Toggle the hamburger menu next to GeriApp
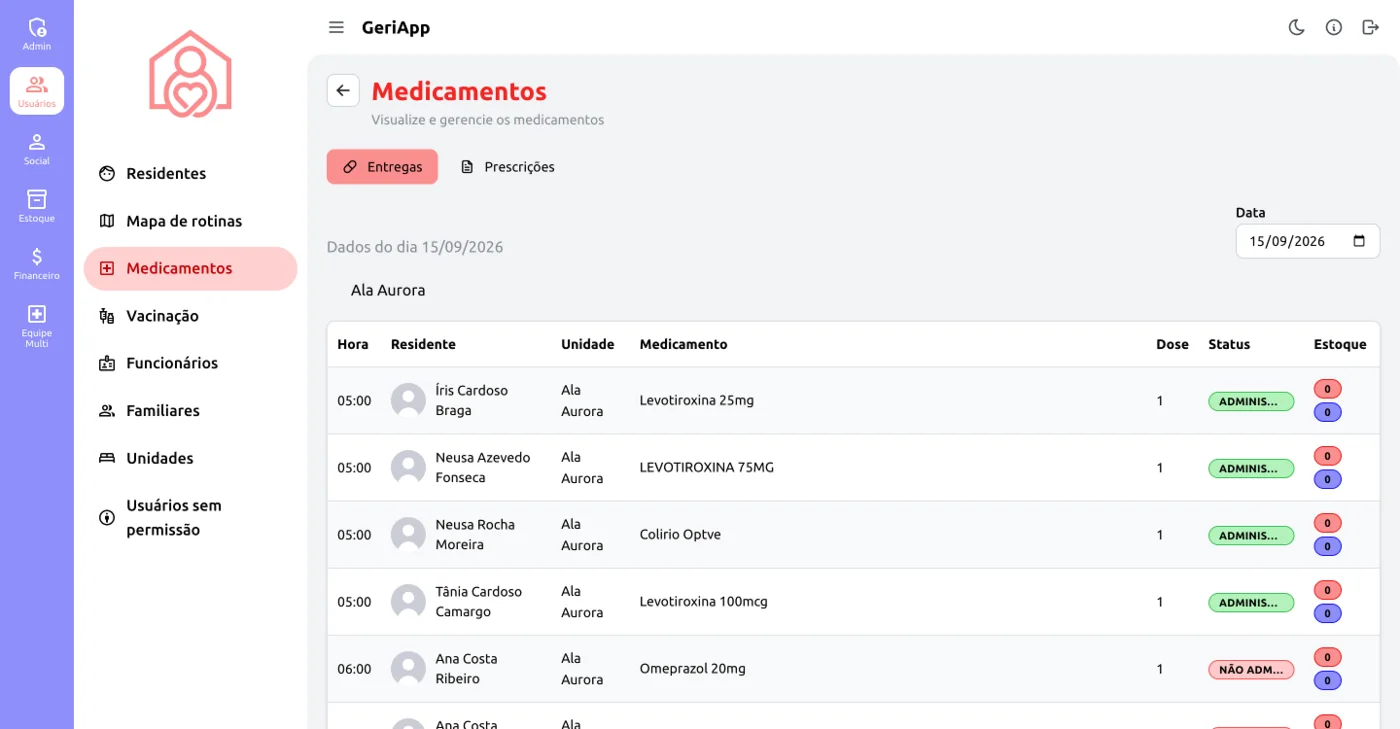The width and height of the screenshot is (1400, 729). 336,28
